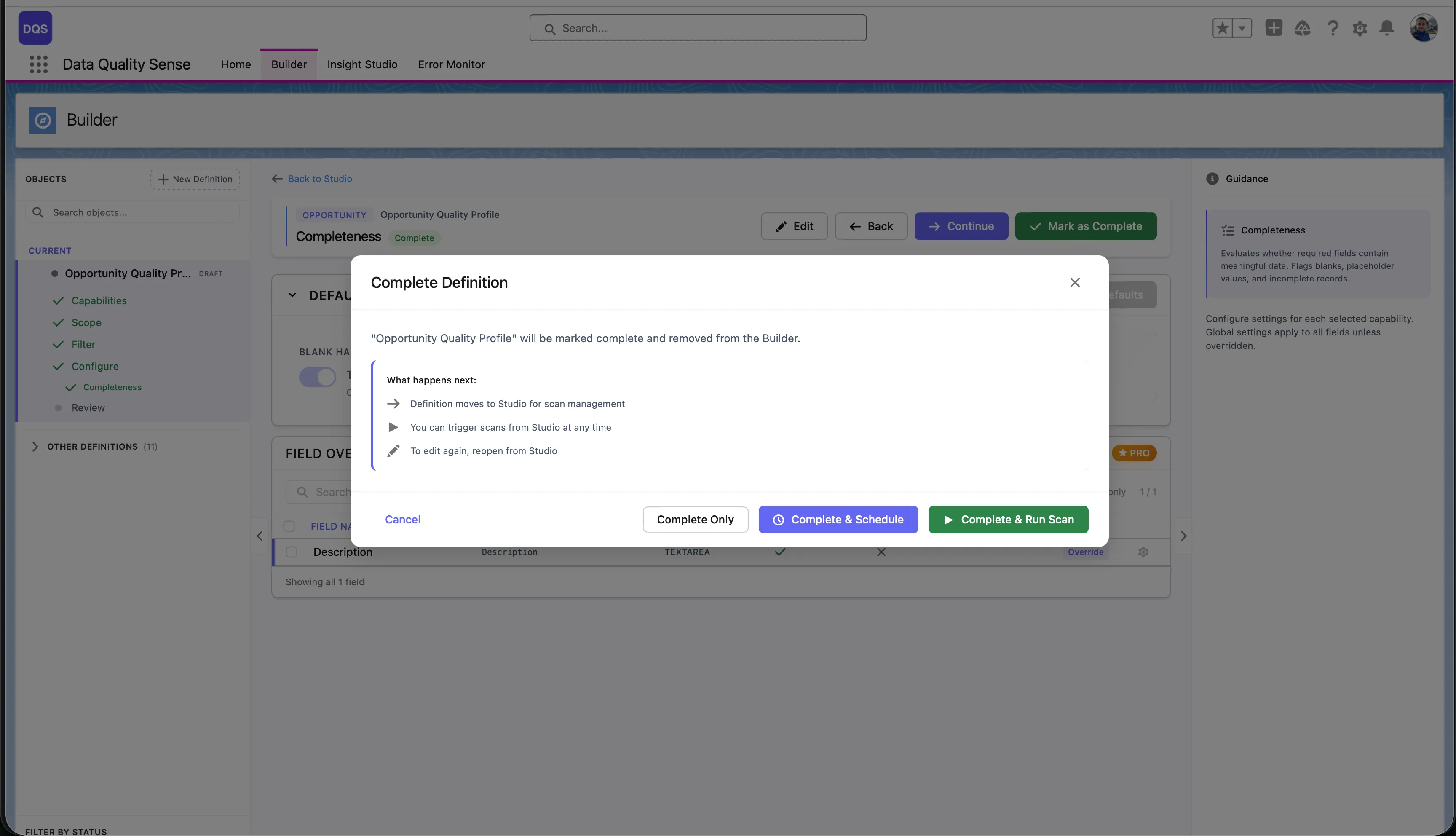Viewport: 1456px width, 836px height.
Task: Click the Guidance info icon
Action: pyautogui.click(x=1212, y=179)
